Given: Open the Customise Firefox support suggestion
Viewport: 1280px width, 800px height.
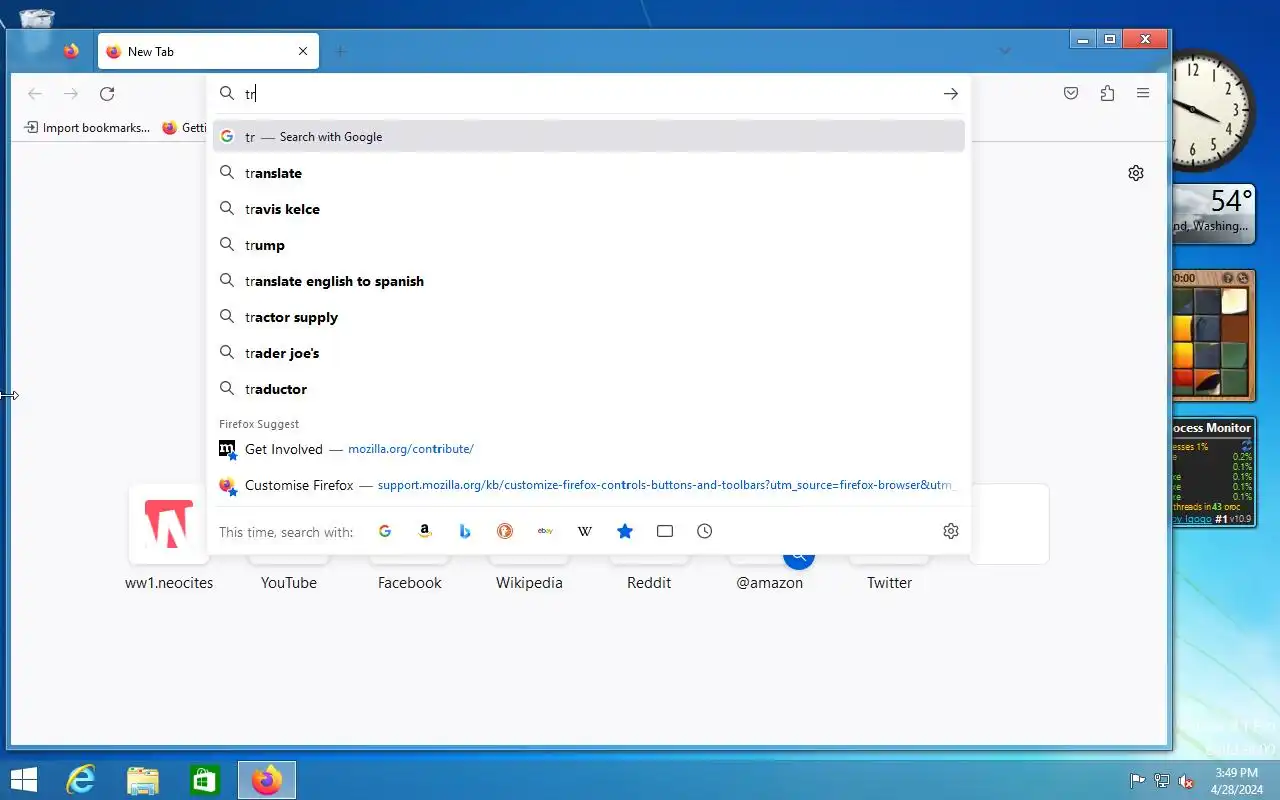Looking at the screenshot, I should [588, 485].
